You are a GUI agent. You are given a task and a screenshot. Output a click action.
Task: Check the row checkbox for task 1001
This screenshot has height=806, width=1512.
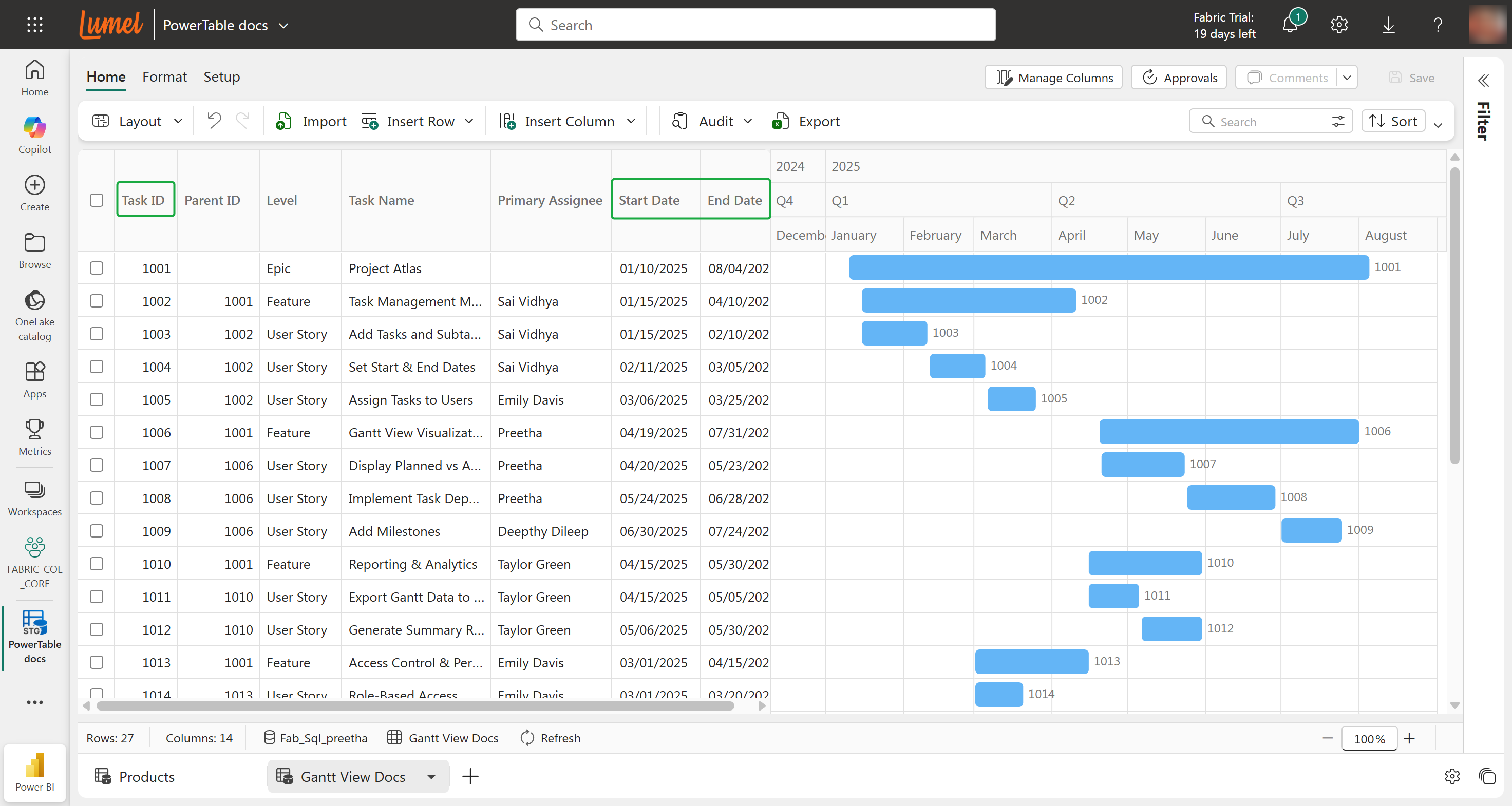97,268
